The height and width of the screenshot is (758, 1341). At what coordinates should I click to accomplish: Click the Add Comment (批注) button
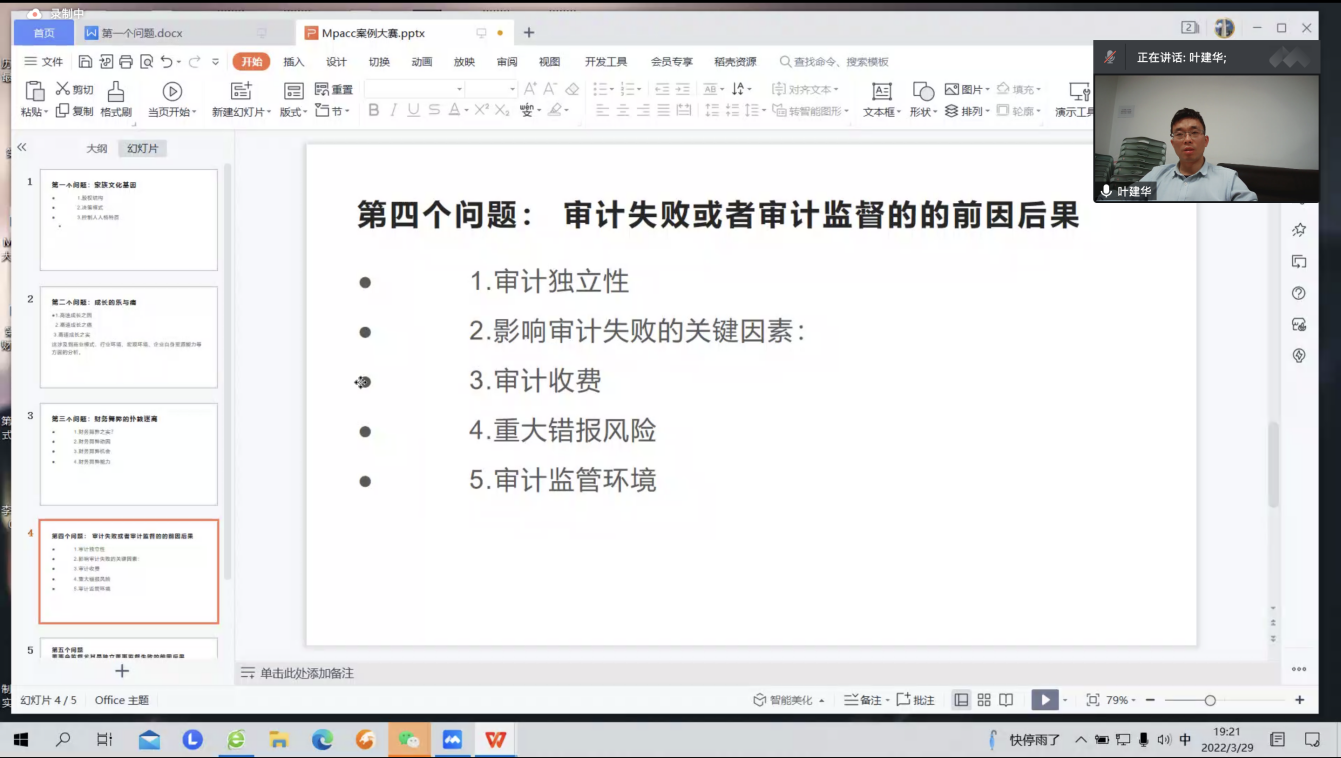coord(915,700)
